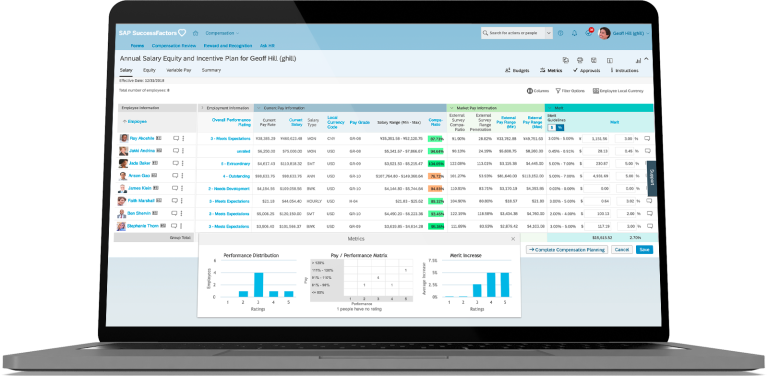Toggle Employee Local Currency
Image resolution: width=768 pixels, height=376 pixels.
618,91
